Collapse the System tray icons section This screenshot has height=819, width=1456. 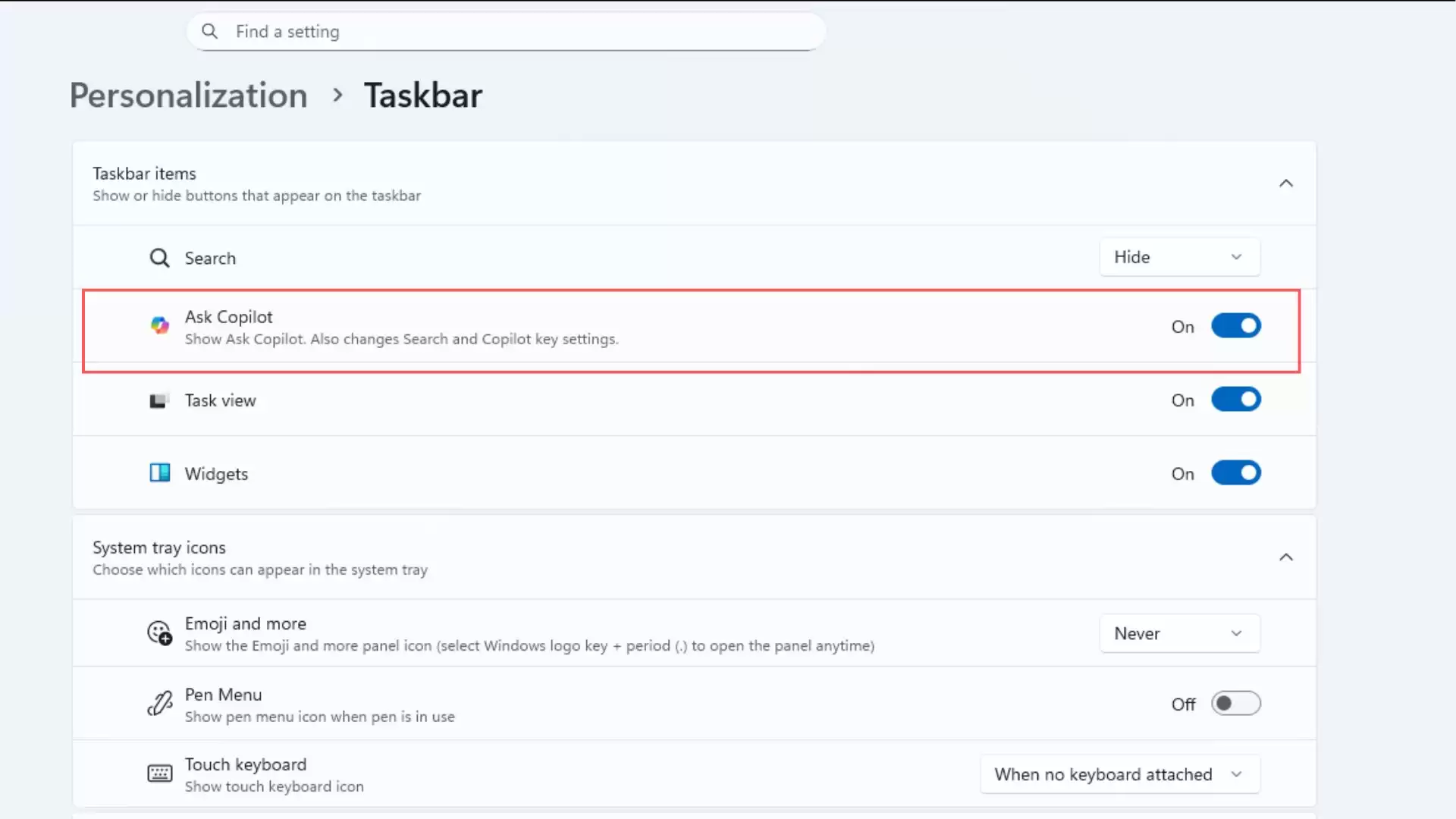point(1286,557)
